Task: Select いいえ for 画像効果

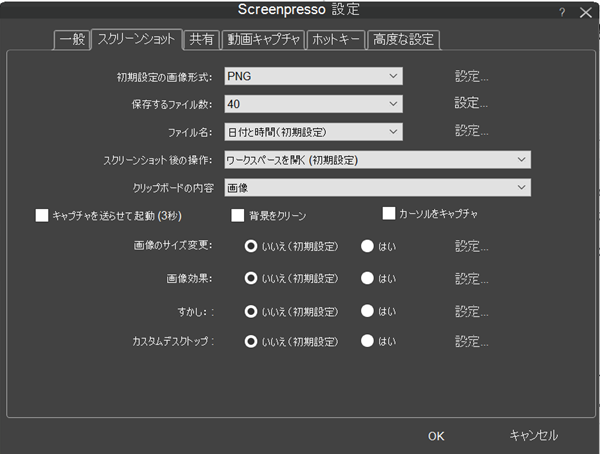Action: (251, 278)
